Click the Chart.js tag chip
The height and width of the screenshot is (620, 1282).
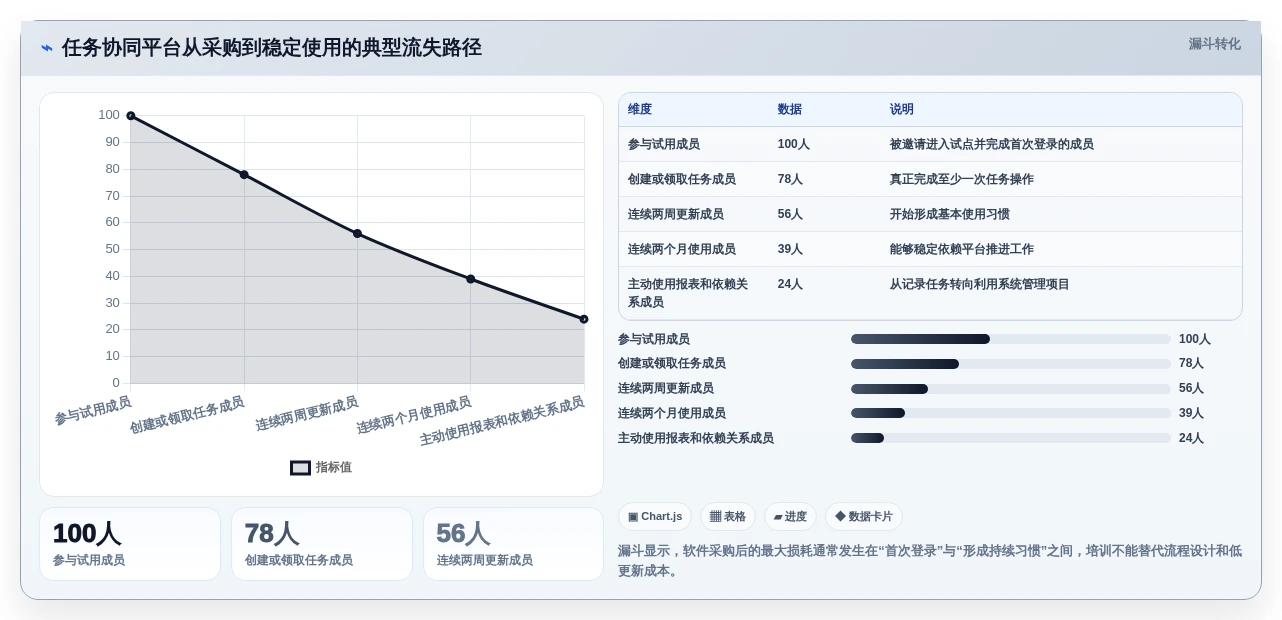pyautogui.click(x=655, y=516)
